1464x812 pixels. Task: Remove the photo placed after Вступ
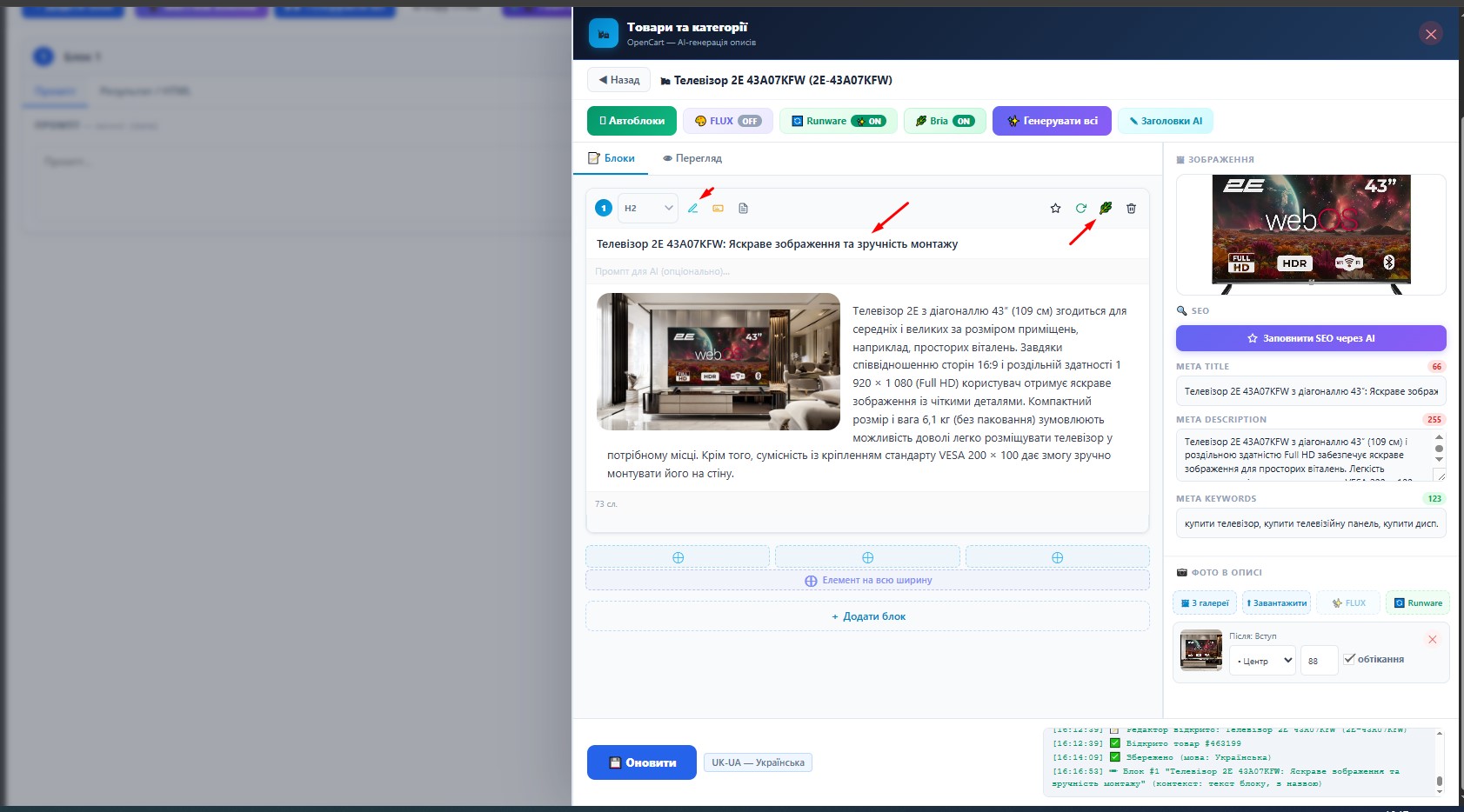point(1432,639)
